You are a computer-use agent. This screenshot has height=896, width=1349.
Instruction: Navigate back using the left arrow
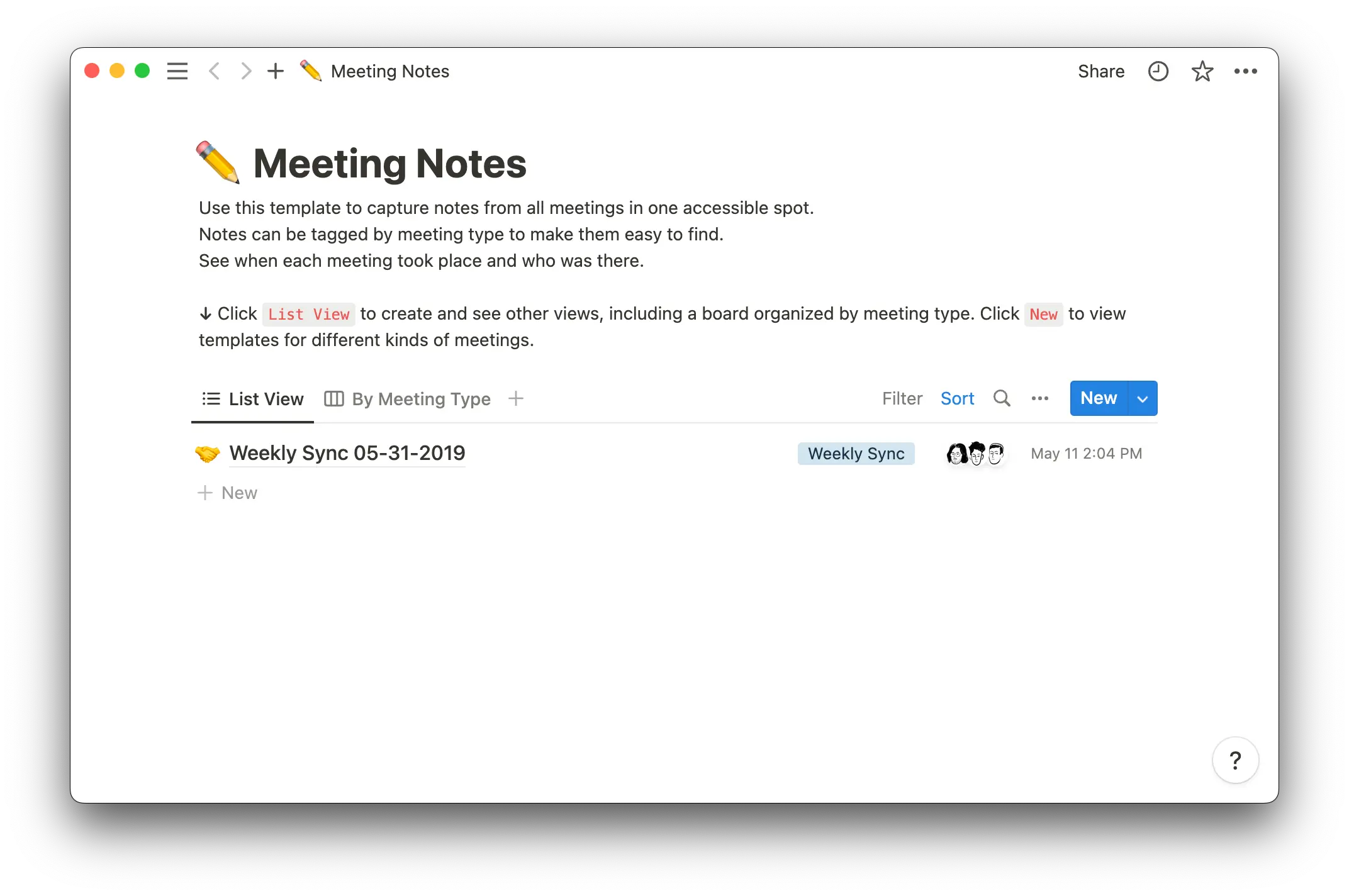coord(214,71)
